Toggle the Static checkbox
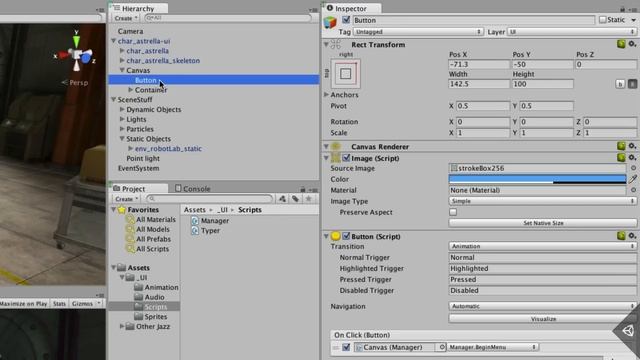 pos(602,20)
